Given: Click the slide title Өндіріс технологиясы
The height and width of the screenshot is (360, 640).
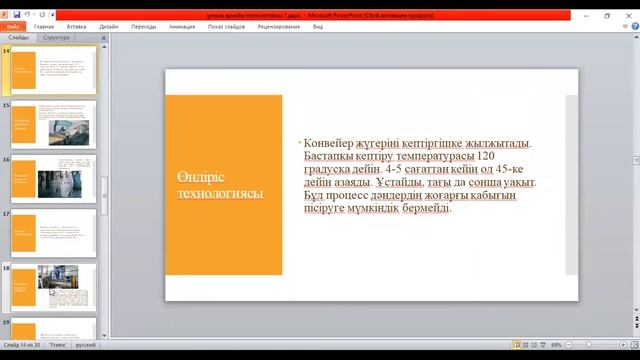Looking at the screenshot, I should [x=220, y=185].
